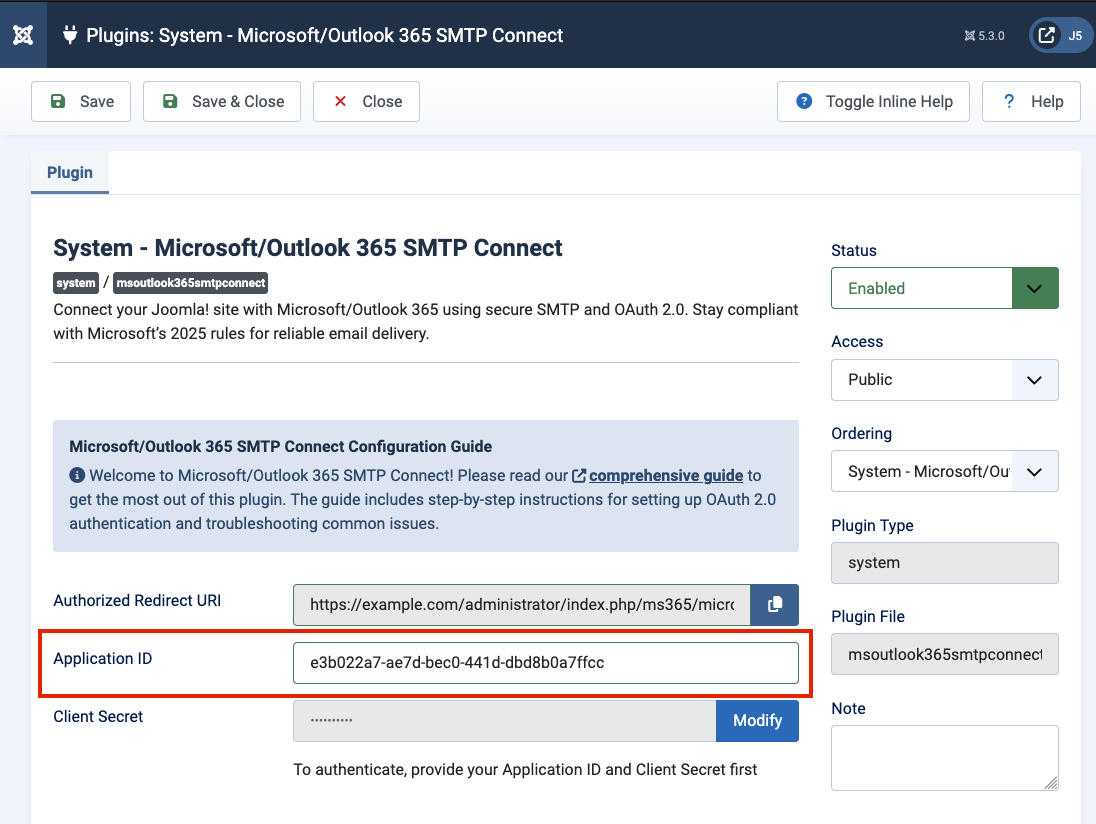The width and height of the screenshot is (1096, 824).
Task: Open the site preview external-link icon
Action: pos(1046,35)
